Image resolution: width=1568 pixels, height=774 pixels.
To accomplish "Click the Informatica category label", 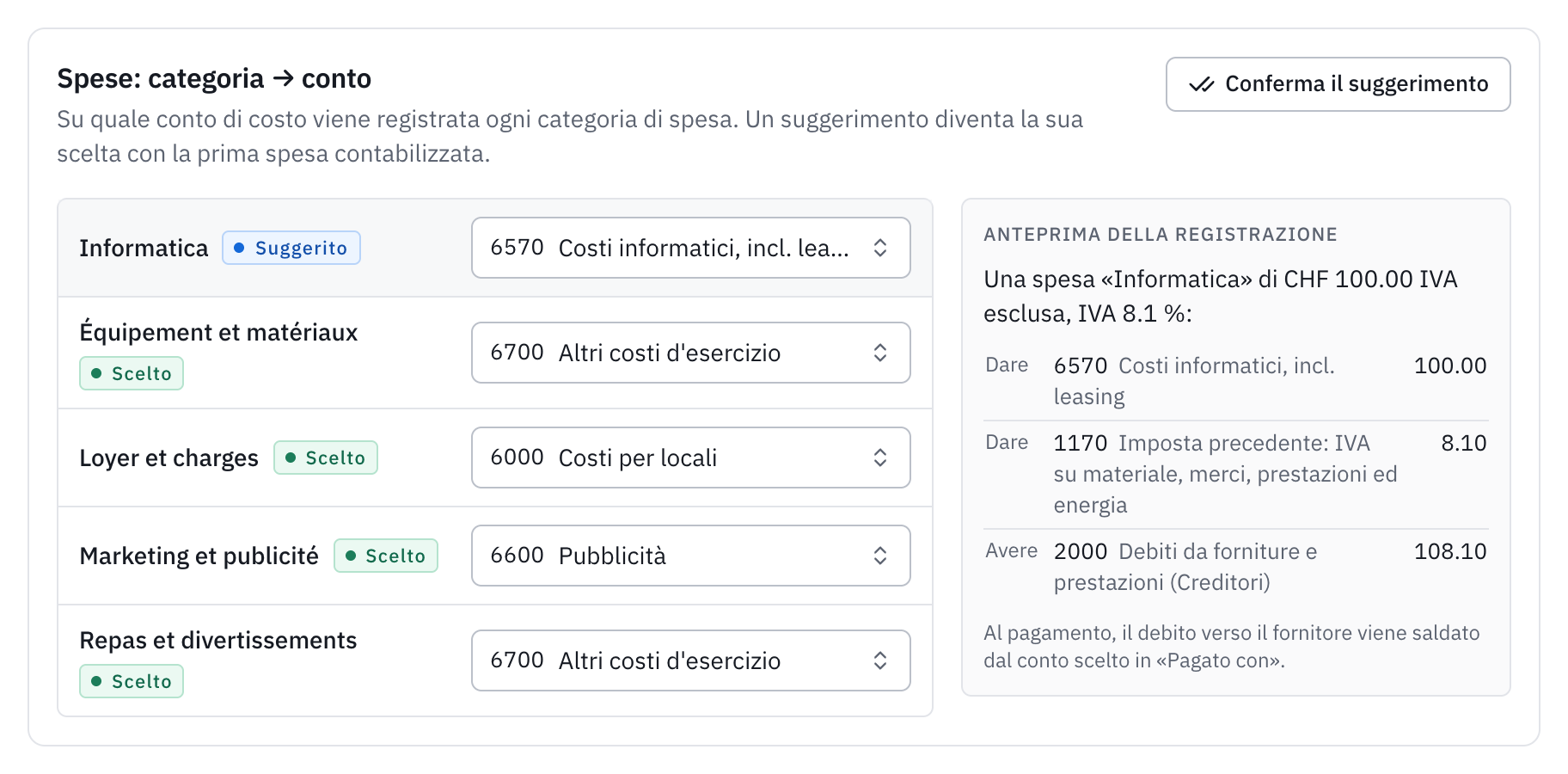I will (144, 249).
